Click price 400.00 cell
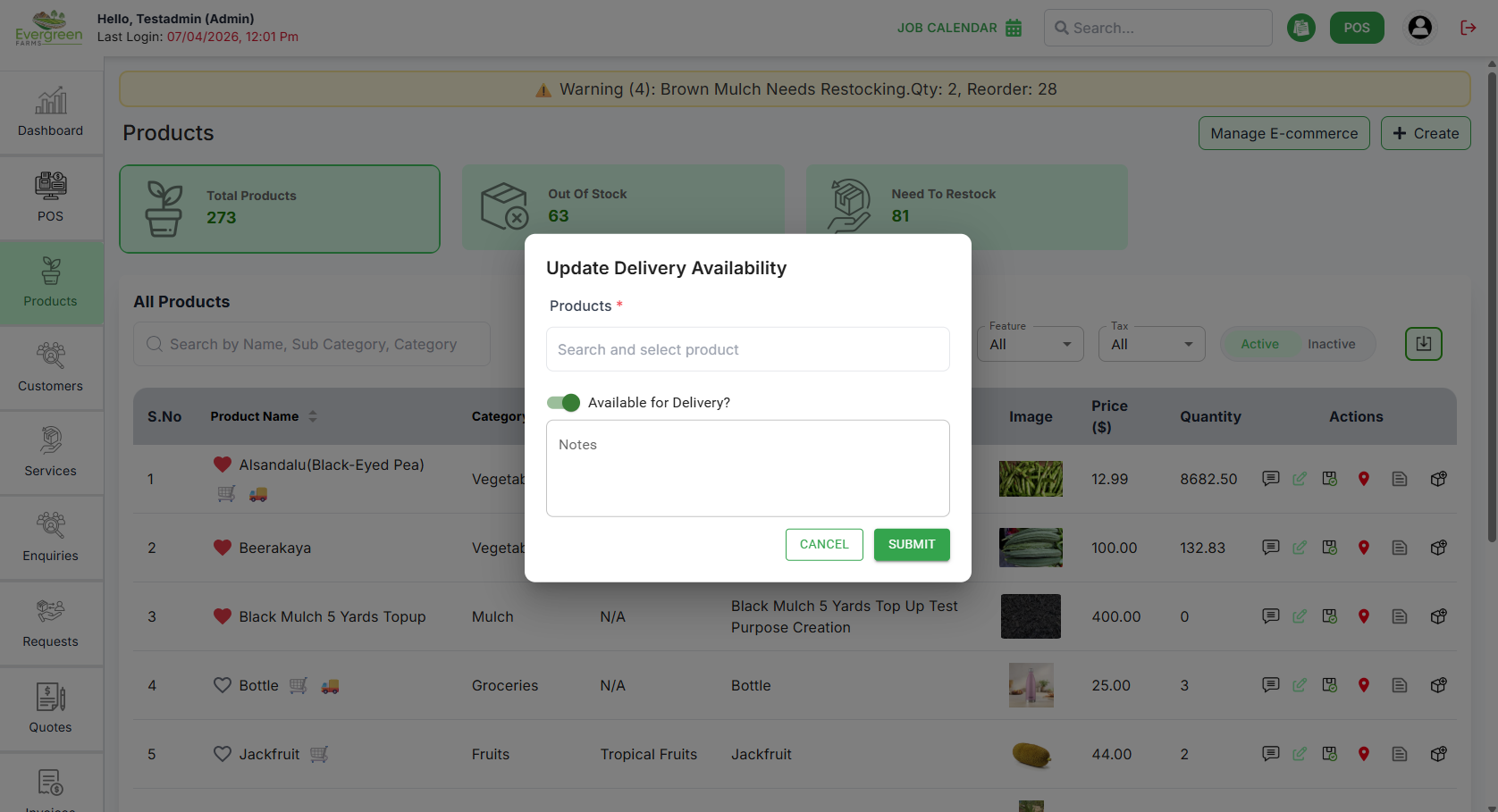The width and height of the screenshot is (1498, 812). coord(1115,616)
